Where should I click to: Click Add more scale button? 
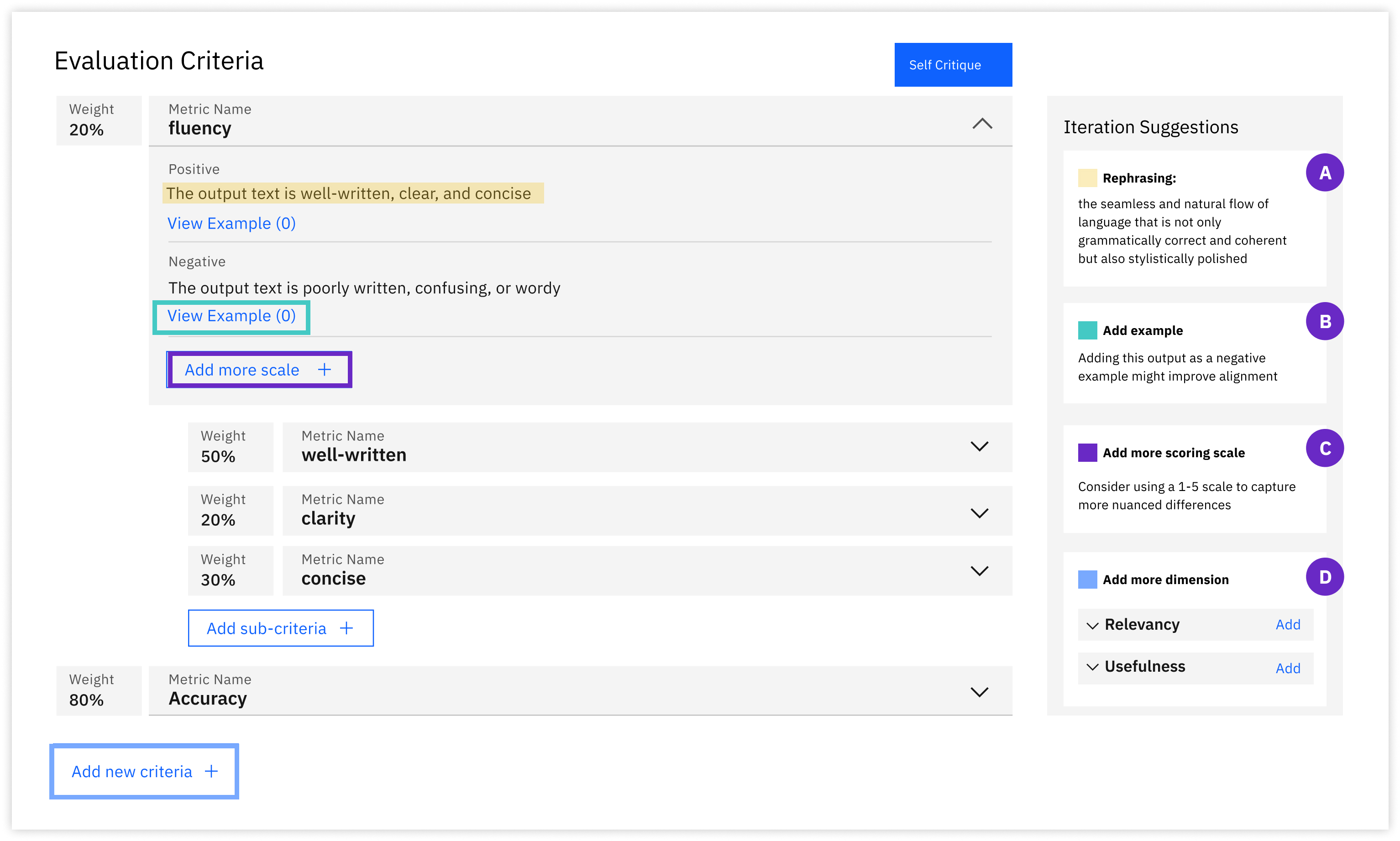point(260,370)
